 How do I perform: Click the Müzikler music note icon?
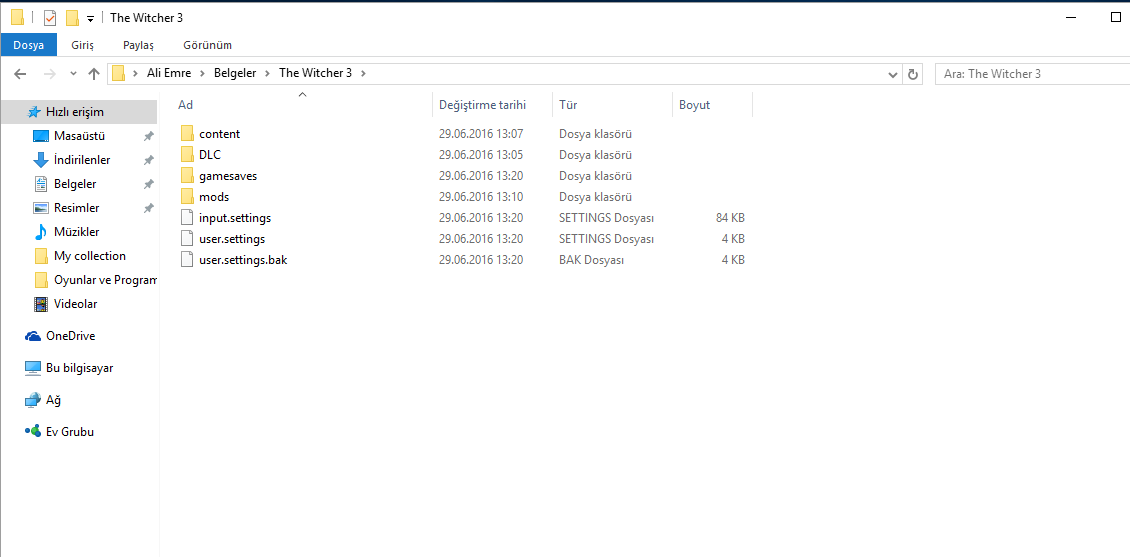tap(41, 232)
